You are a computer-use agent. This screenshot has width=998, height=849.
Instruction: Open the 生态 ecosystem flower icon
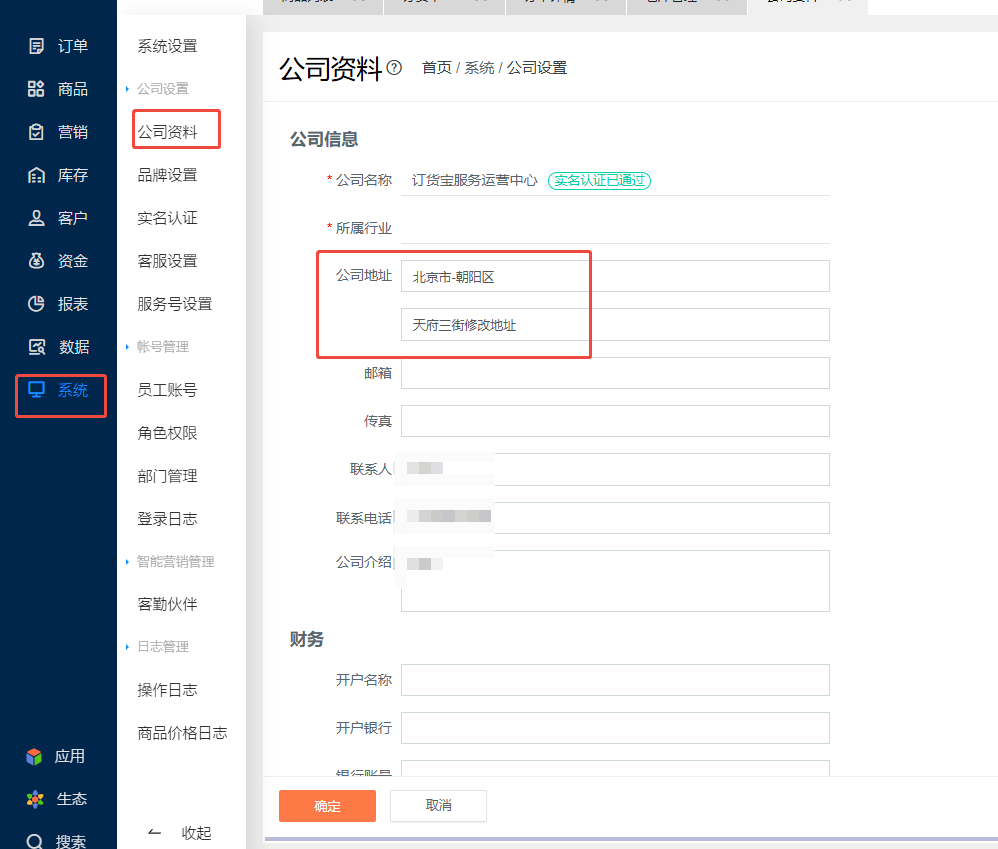coord(35,799)
